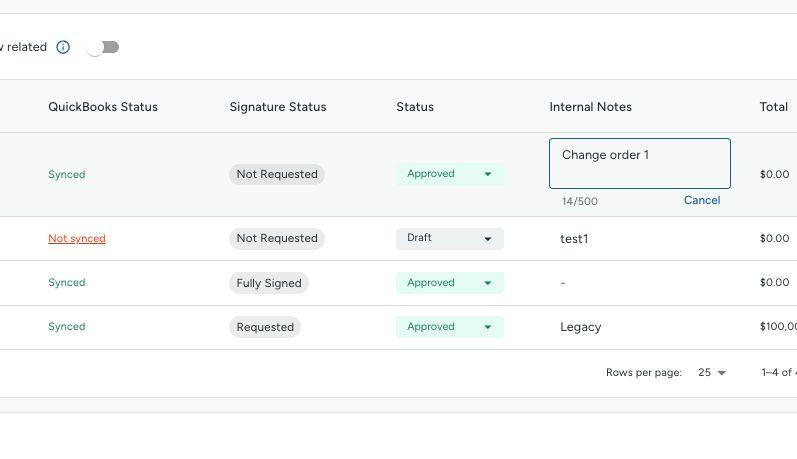The width and height of the screenshot is (797, 459).
Task: Click the Internal Notes column header
Action: [x=590, y=107]
